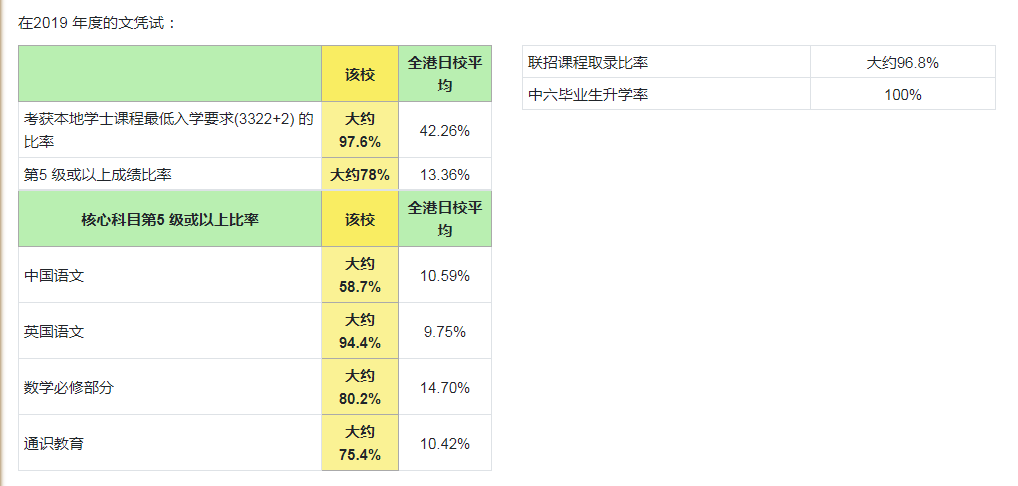This screenshot has width=1018, height=486.
Task: Click the 42.26% territory average cell
Action: (445, 130)
